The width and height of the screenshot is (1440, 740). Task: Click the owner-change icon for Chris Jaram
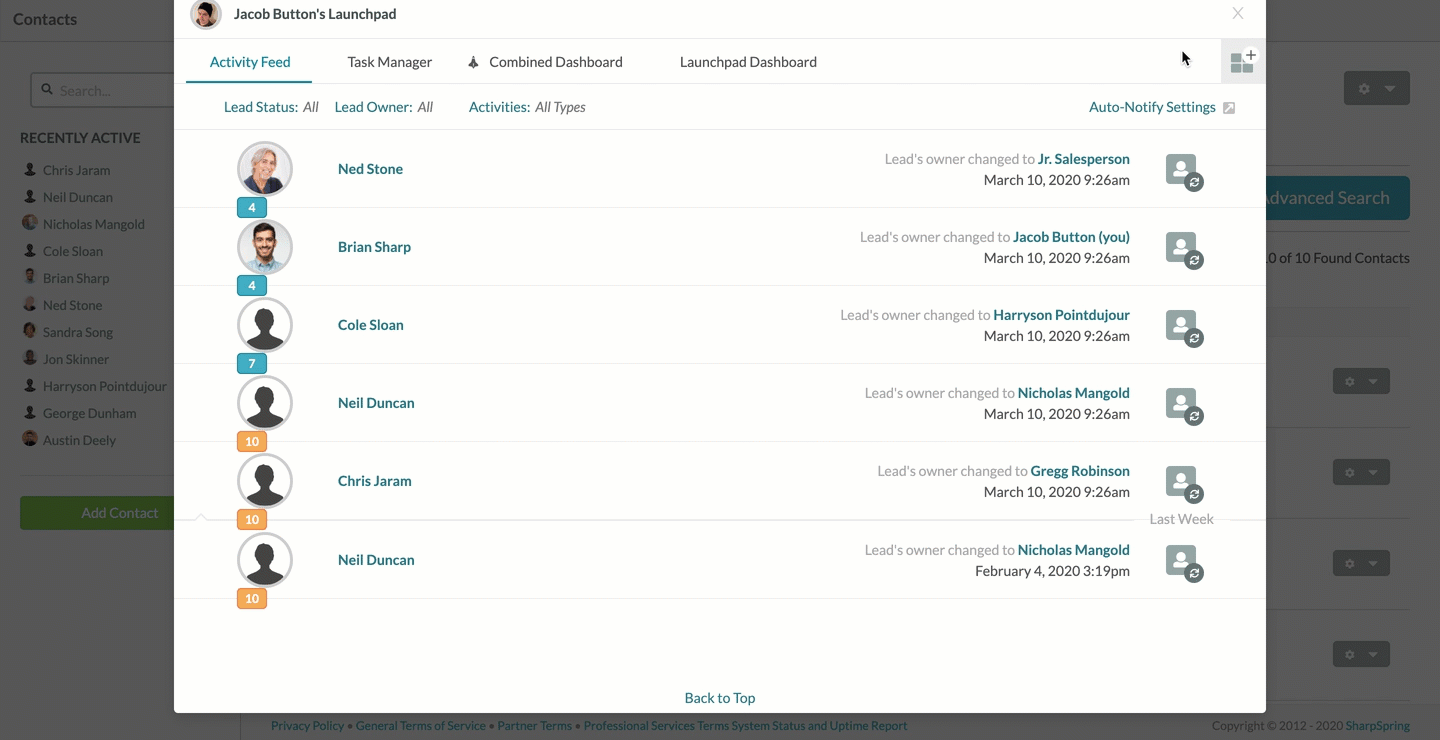coord(1184,485)
